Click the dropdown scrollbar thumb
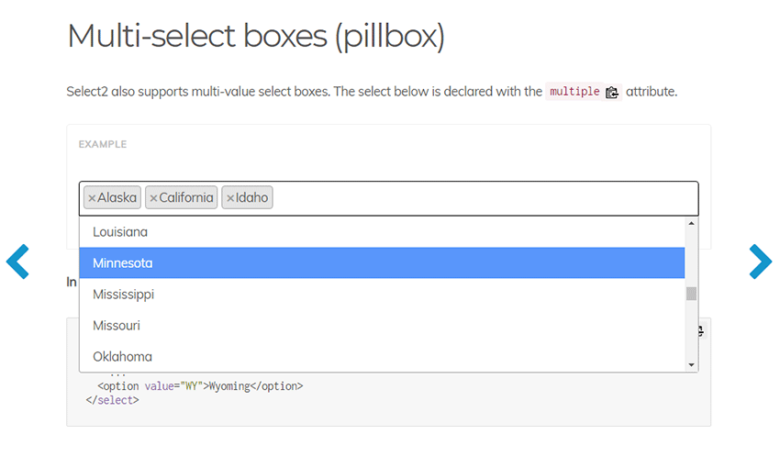The width and height of the screenshot is (780, 468). coord(691,293)
